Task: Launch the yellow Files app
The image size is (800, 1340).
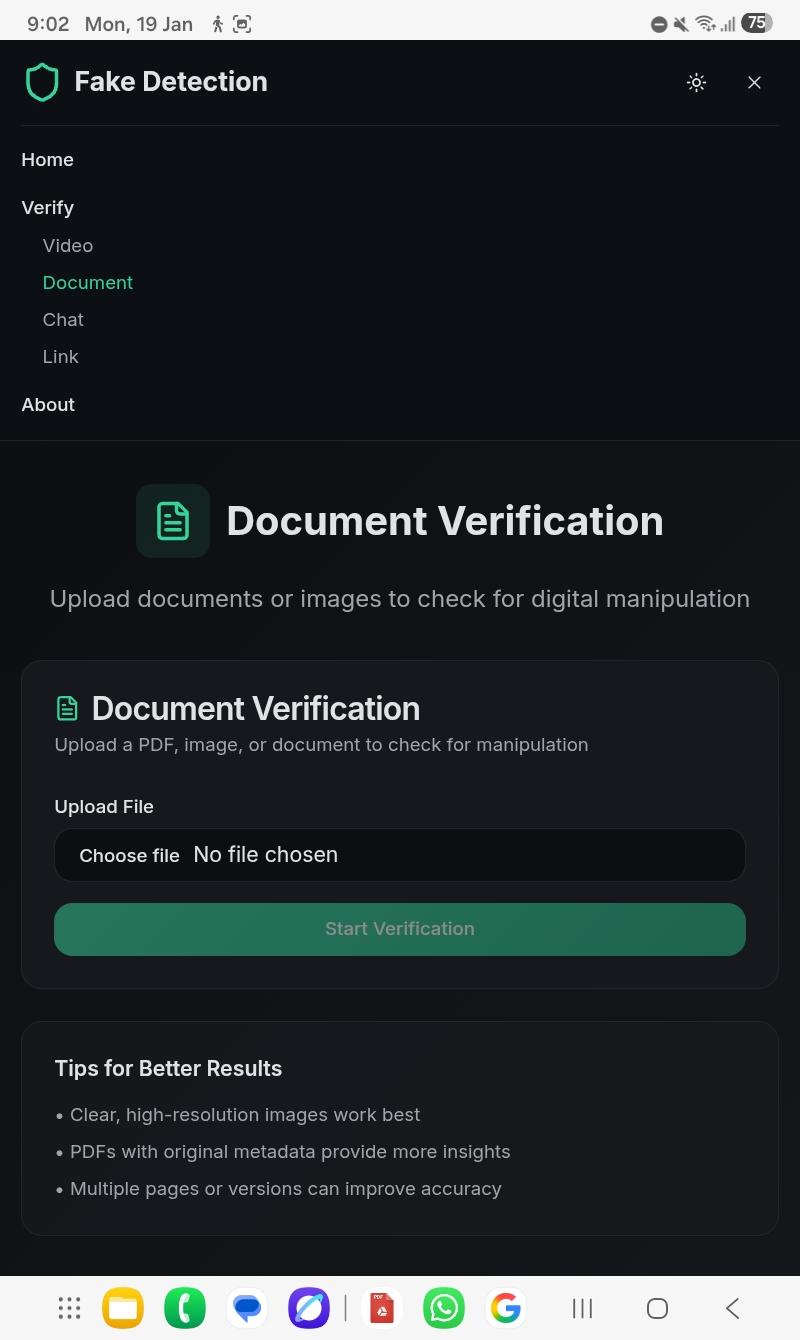Action: (x=123, y=1308)
